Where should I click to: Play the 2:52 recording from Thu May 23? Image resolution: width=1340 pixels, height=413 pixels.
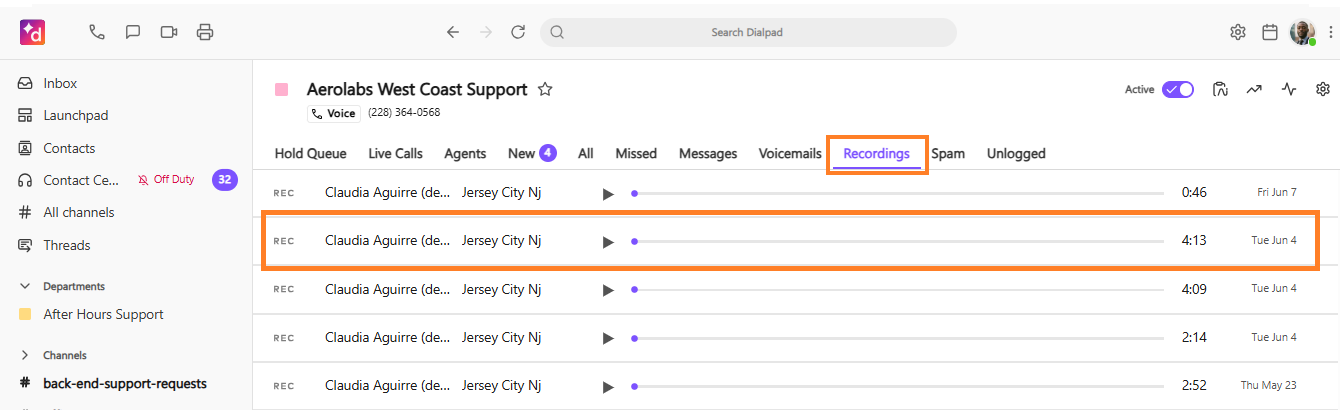[x=608, y=386]
